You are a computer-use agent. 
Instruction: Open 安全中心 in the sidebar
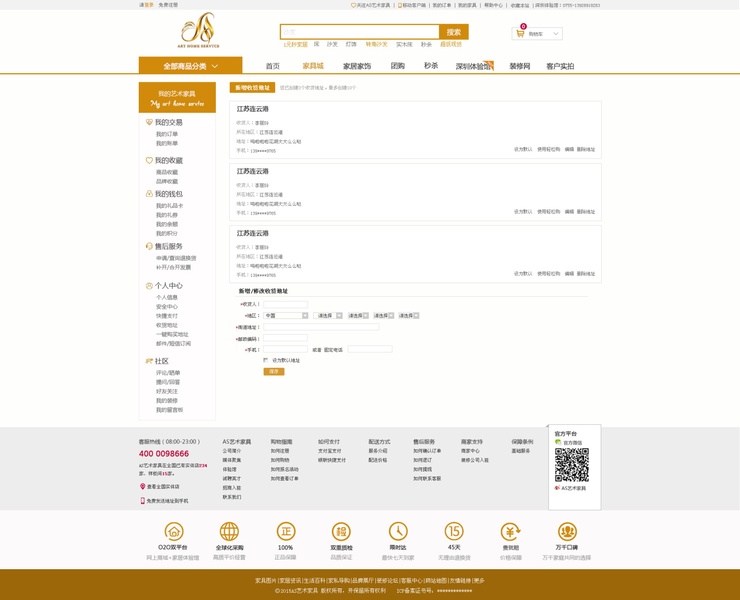pos(167,306)
